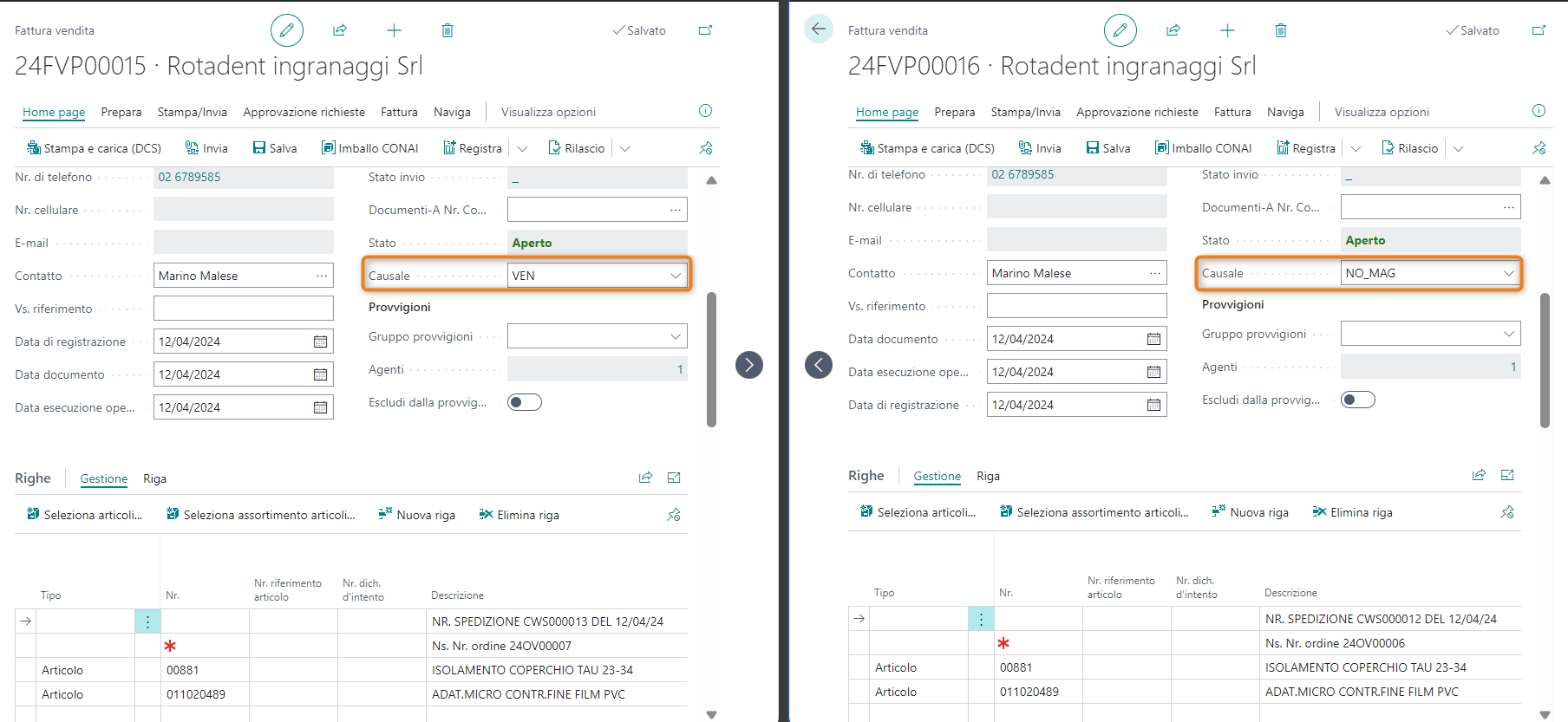Click the plus new-document icon in invoice 24FVP00015
The height and width of the screenshot is (722, 1568).
pos(394,30)
